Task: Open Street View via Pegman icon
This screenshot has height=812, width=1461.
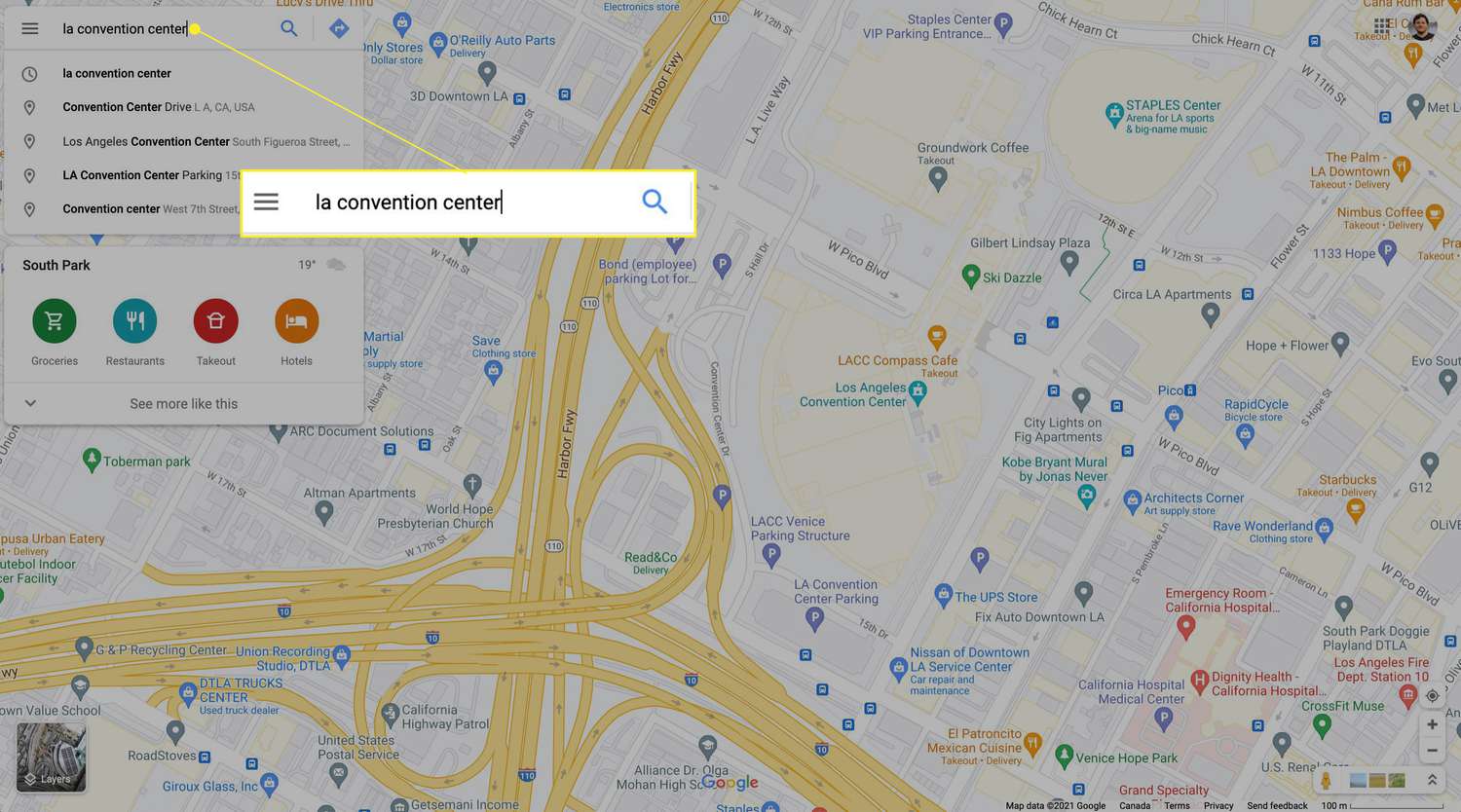Action: click(x=1326, y=780)
